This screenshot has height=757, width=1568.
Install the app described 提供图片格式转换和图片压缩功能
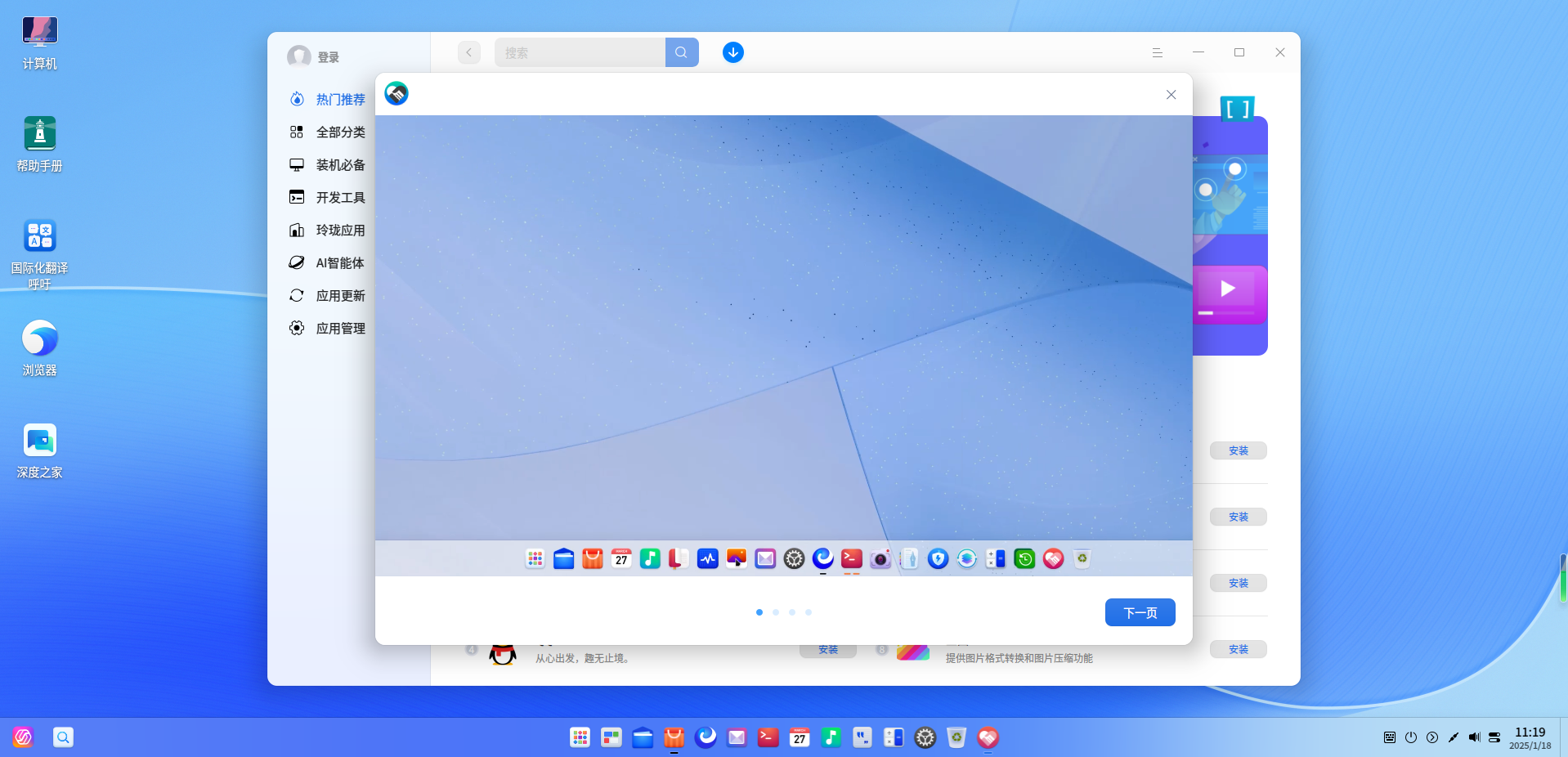[1239, 649]
